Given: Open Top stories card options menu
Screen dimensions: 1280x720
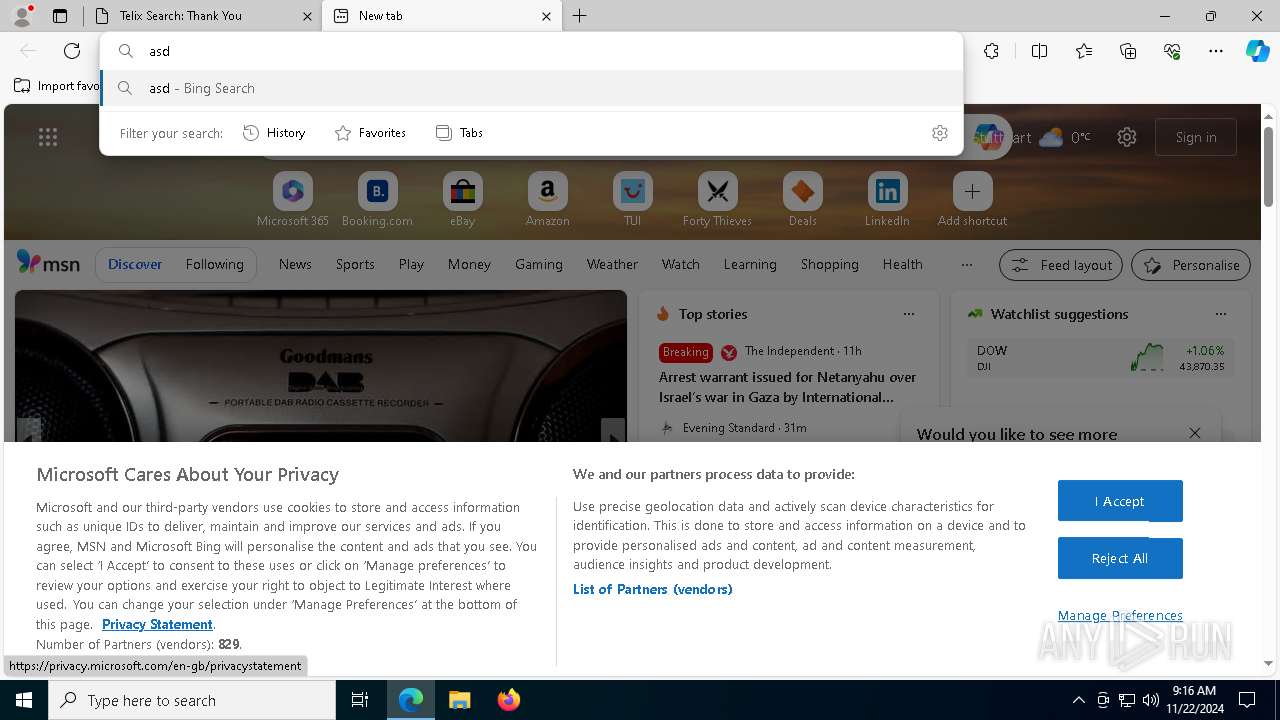Looking at the screenshot, I should point(908,314).
